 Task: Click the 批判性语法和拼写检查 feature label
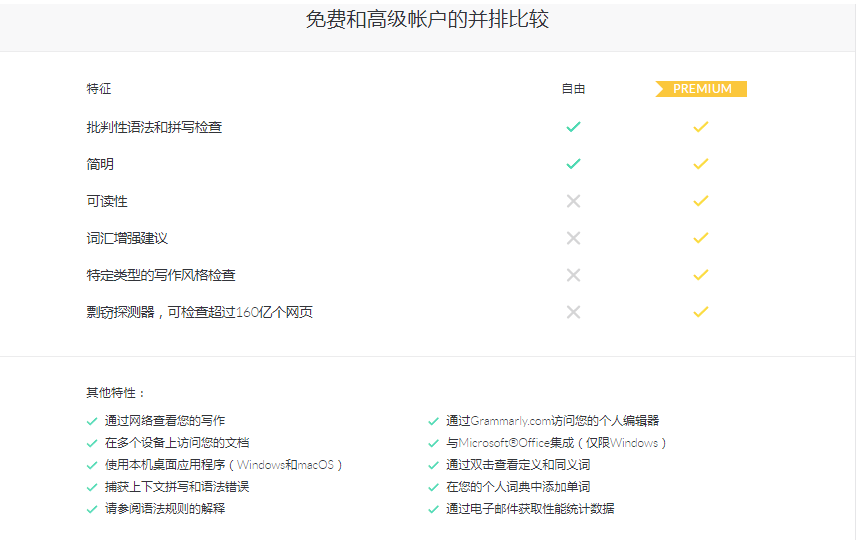point(154,127)
